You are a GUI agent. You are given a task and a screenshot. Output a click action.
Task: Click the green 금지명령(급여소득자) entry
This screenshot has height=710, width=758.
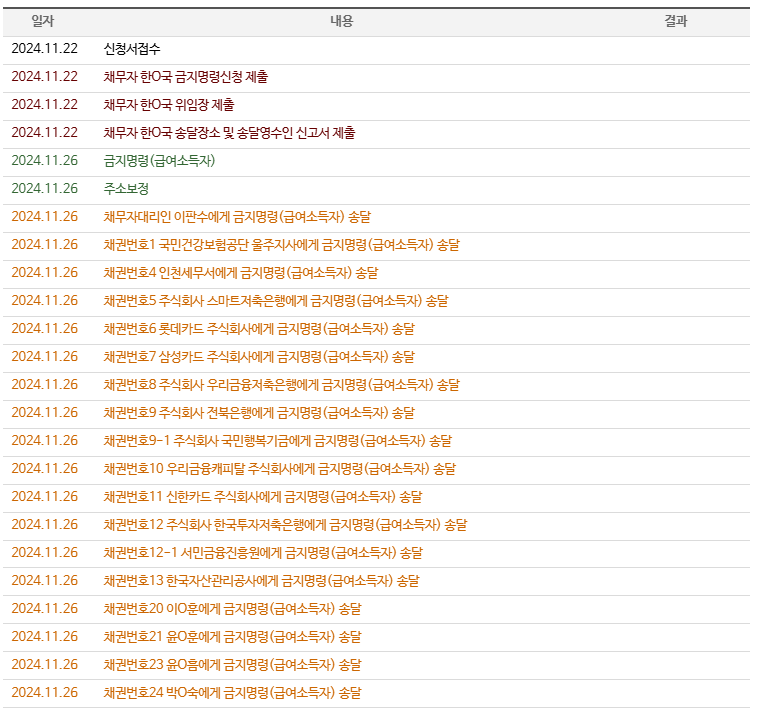pyautogui.click(x=159, y=161)
